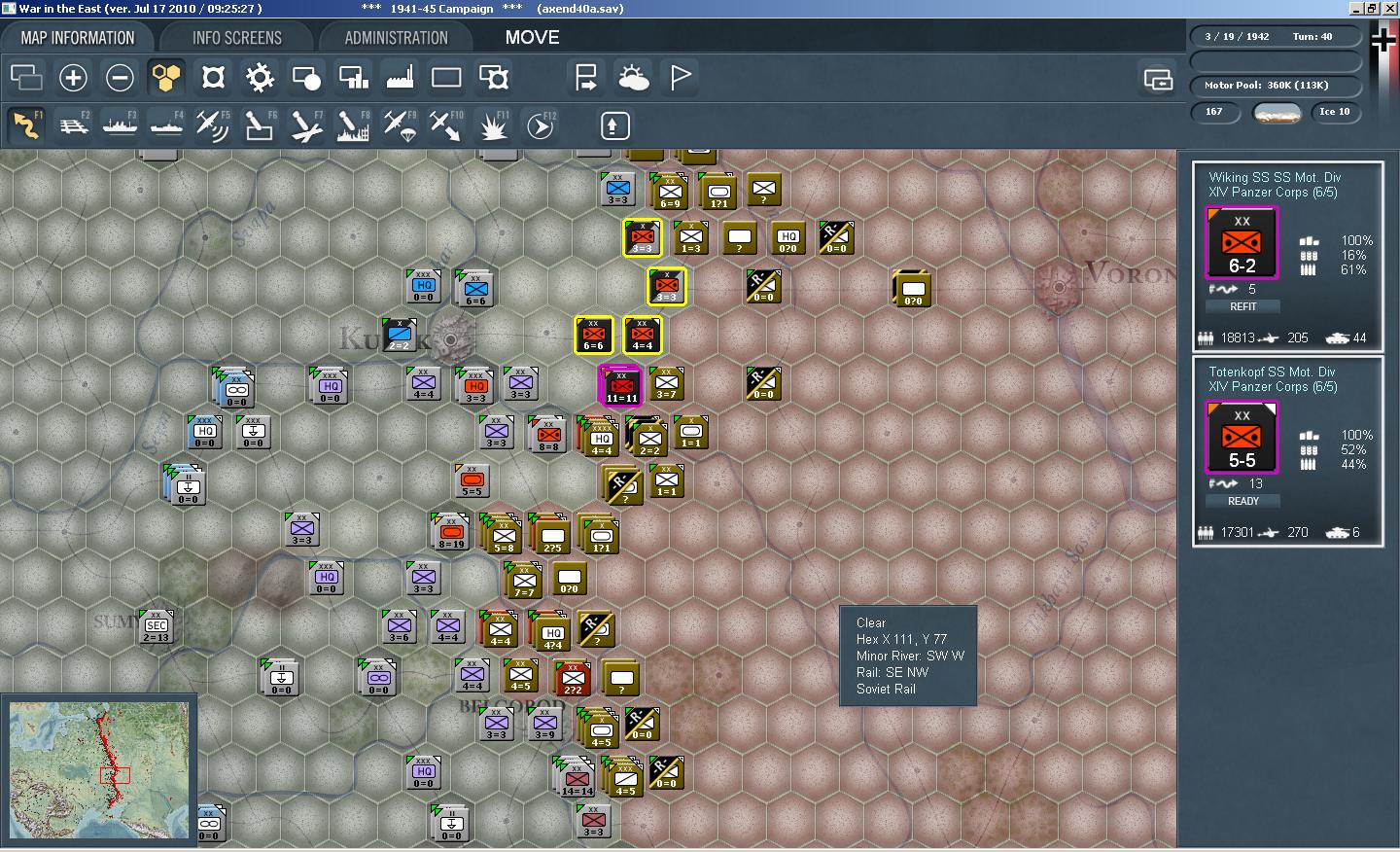Select F7 bomb airfield mode
The height and width of the screenshot is (852, 1400).
click(x=305, y=125)
